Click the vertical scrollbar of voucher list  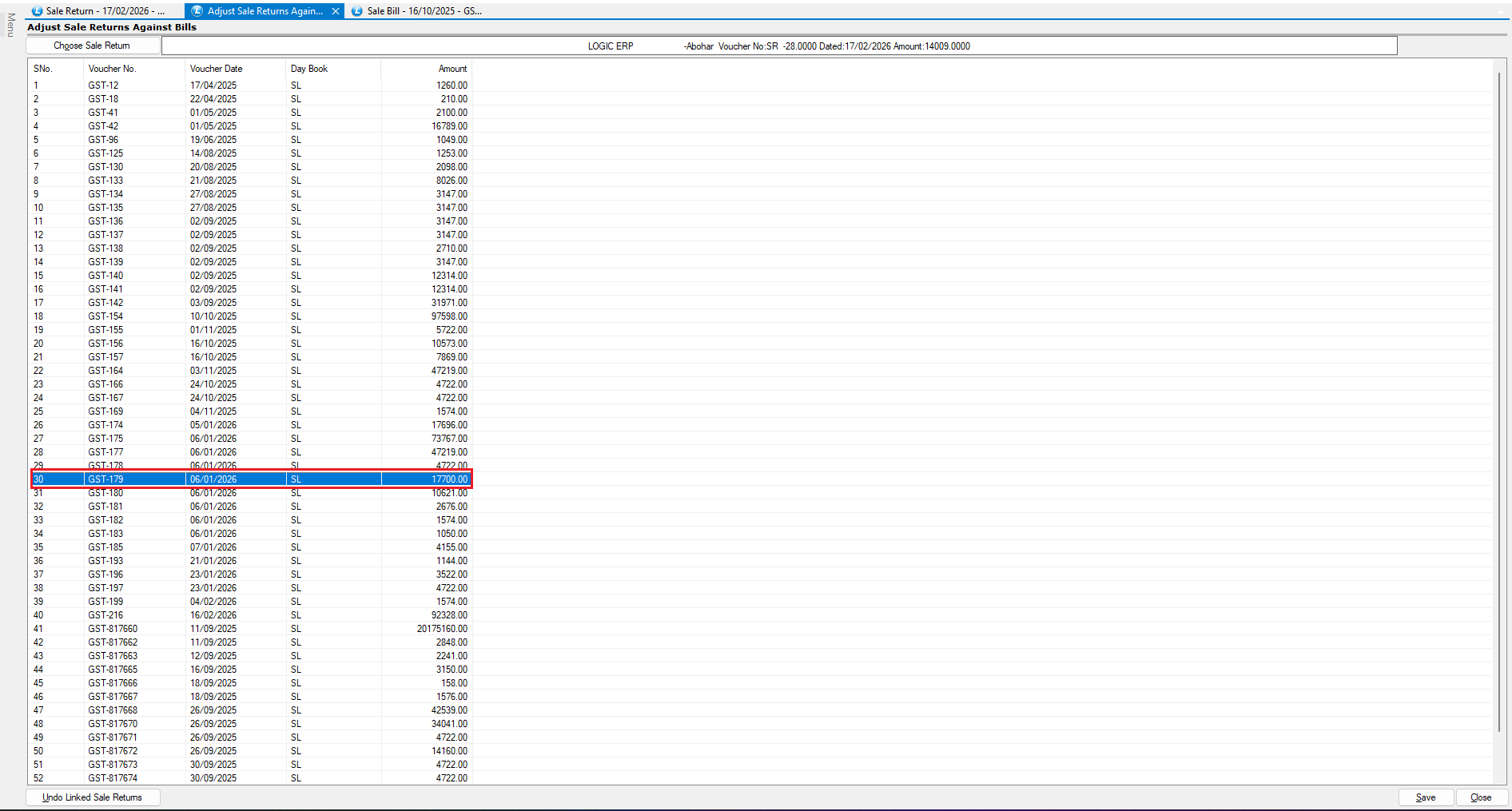coord(1498,400)
